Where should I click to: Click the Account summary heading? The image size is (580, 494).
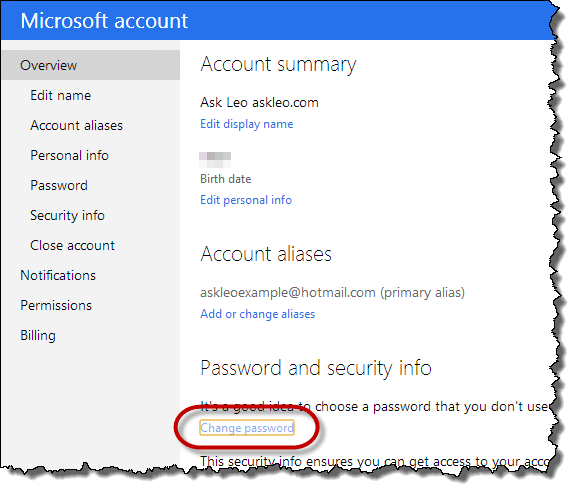click(x=278, y=64)
